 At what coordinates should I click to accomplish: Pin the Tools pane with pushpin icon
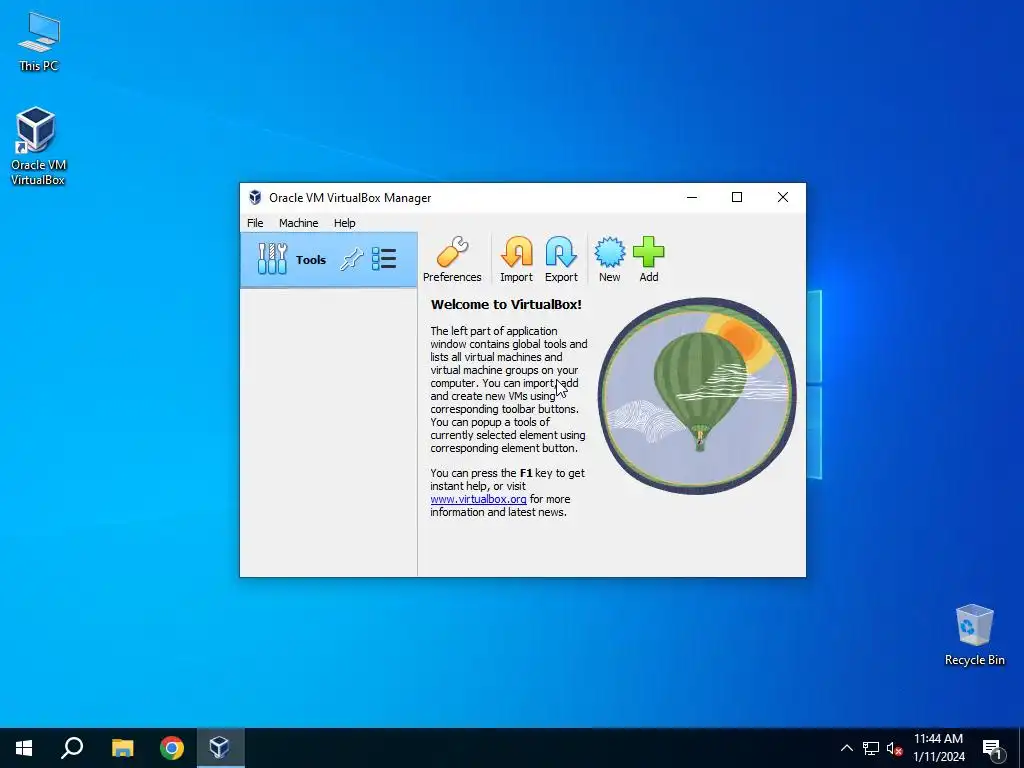351,259
